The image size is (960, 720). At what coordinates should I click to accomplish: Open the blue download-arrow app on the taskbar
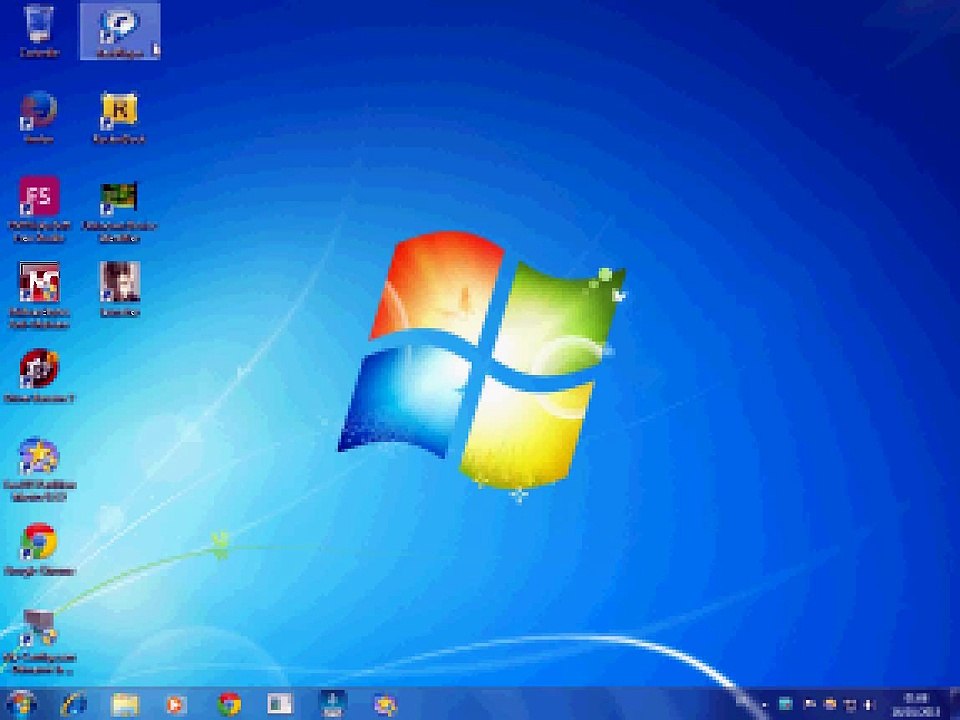click(x=334, y=704)
